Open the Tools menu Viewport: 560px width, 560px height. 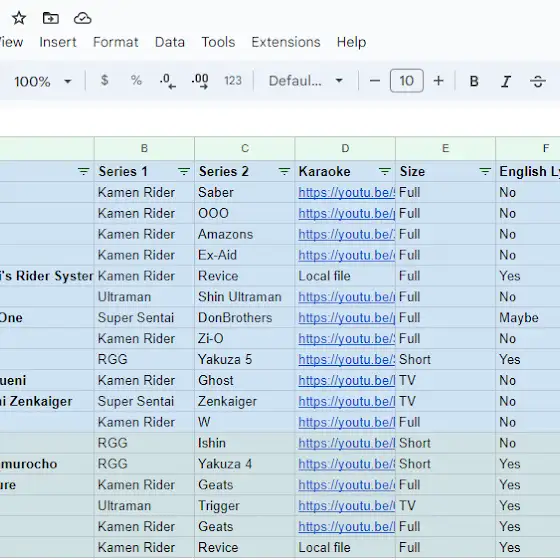(x=218, y=42)
